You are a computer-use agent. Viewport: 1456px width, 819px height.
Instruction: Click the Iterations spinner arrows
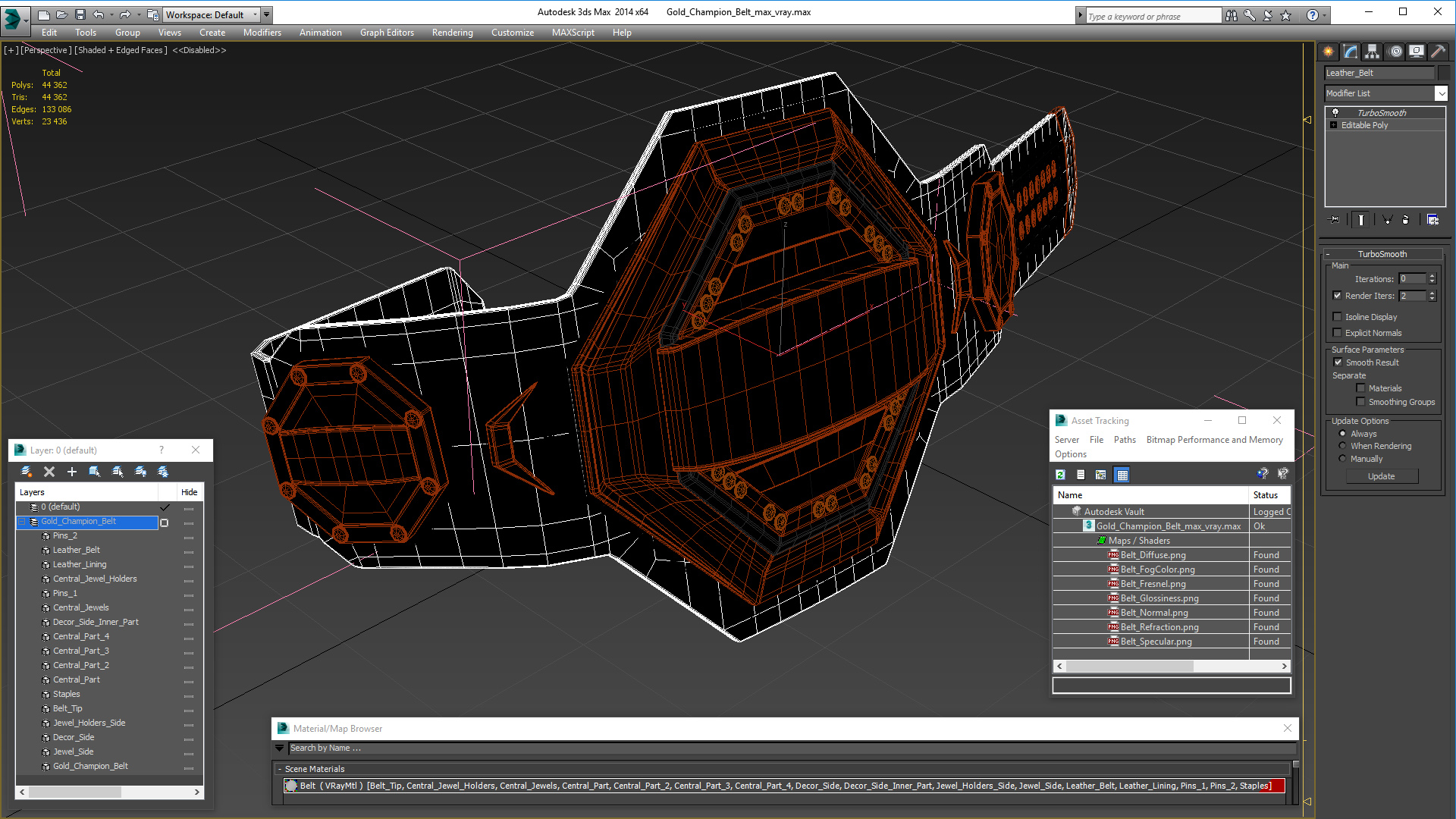1432,279
